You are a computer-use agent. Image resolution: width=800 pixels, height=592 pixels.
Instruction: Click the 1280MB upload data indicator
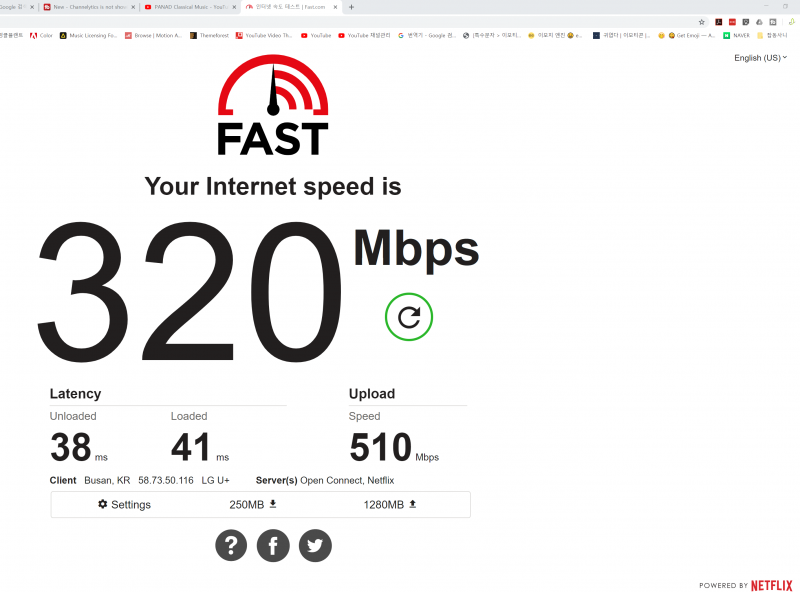(390, 504)
